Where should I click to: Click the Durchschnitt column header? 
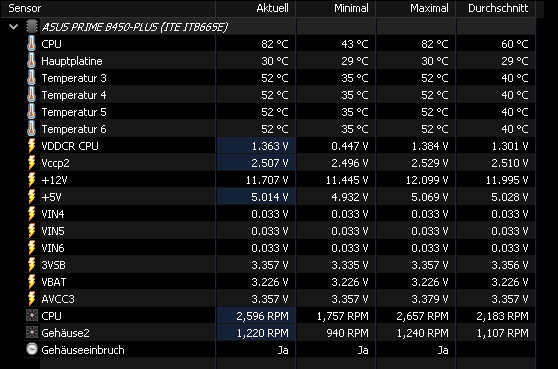(x=496, y=8)
